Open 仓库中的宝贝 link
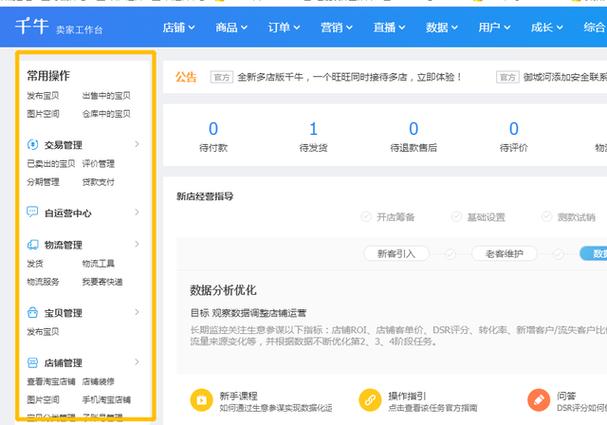607x425 pixels. [106, 114]
